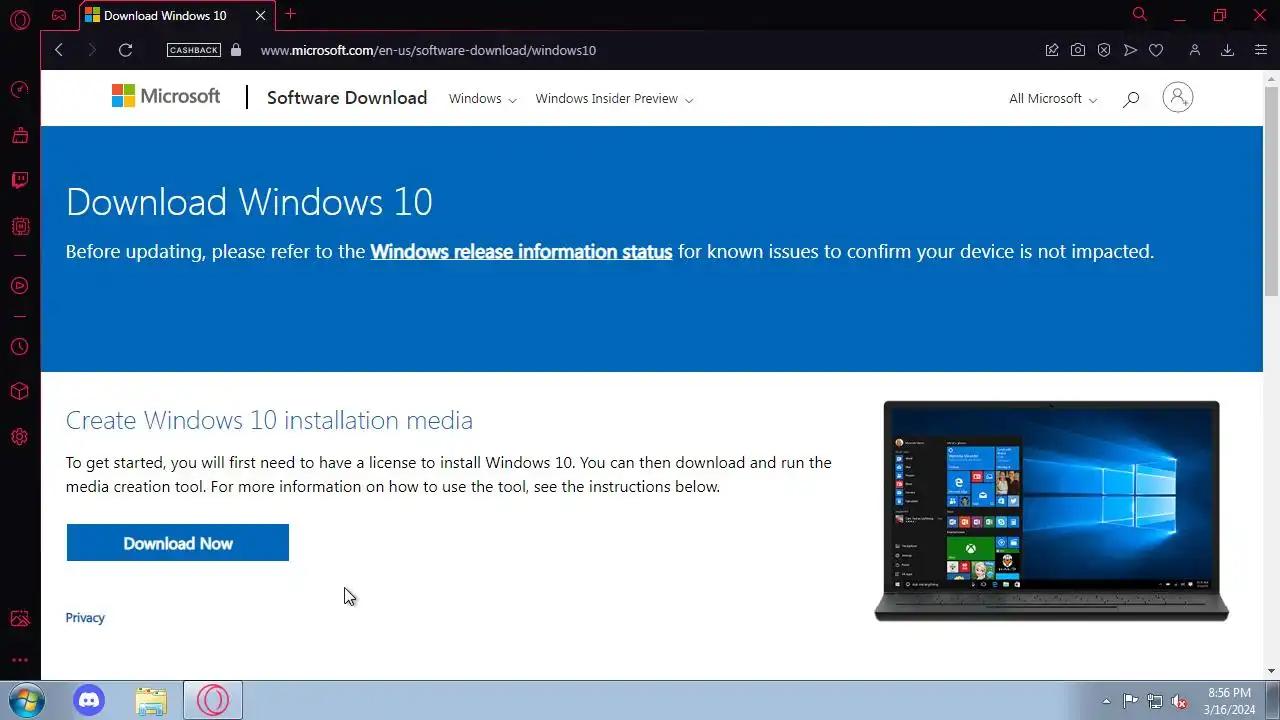The width and height of the screenshot is (1280, 720).
Task: Open the picture icon near sidebar bottom
Action: click(19, 619)
